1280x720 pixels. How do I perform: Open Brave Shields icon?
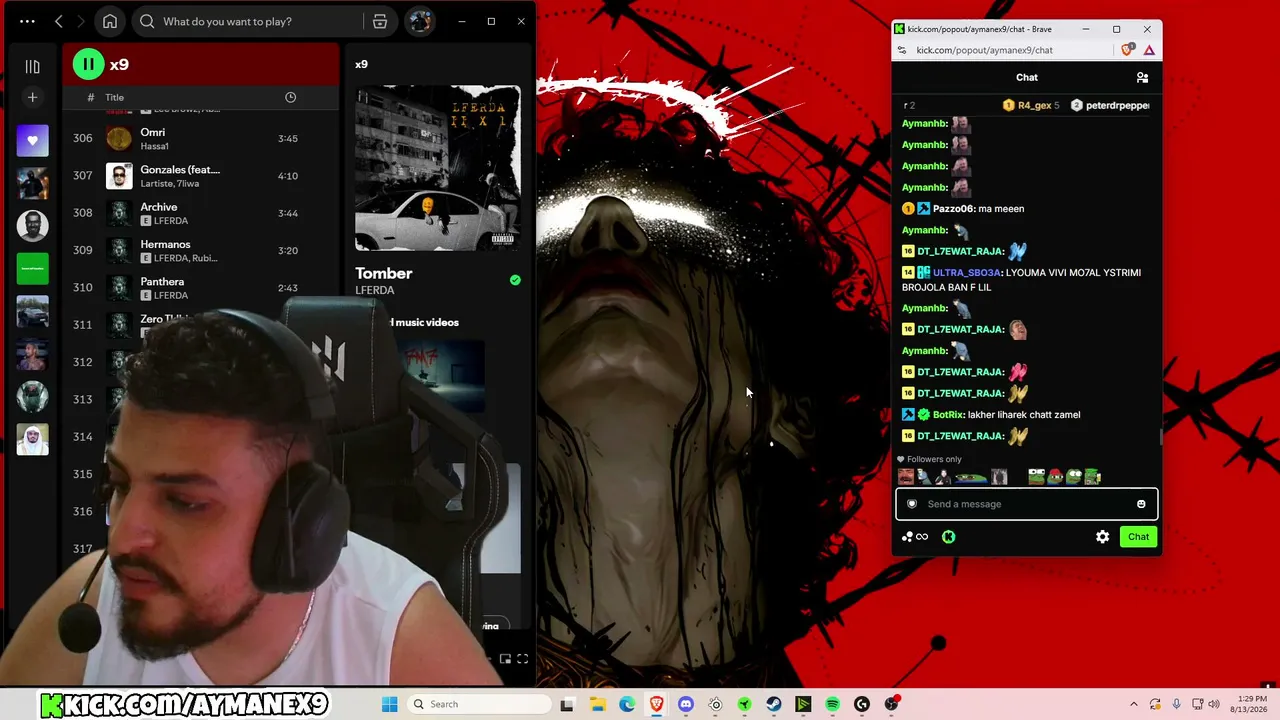point(1127,50)
